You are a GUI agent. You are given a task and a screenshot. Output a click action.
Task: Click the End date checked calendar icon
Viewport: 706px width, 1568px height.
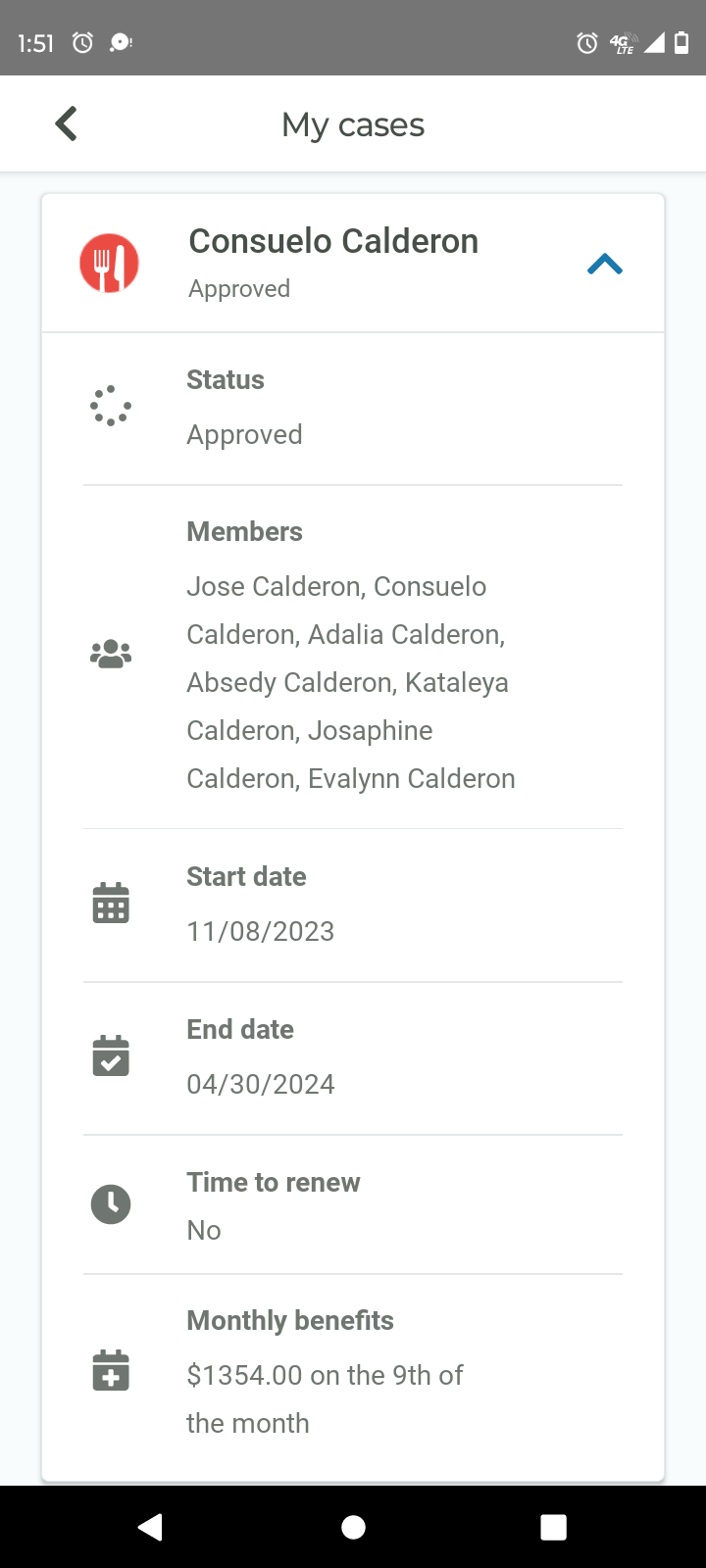(111, 1055)
